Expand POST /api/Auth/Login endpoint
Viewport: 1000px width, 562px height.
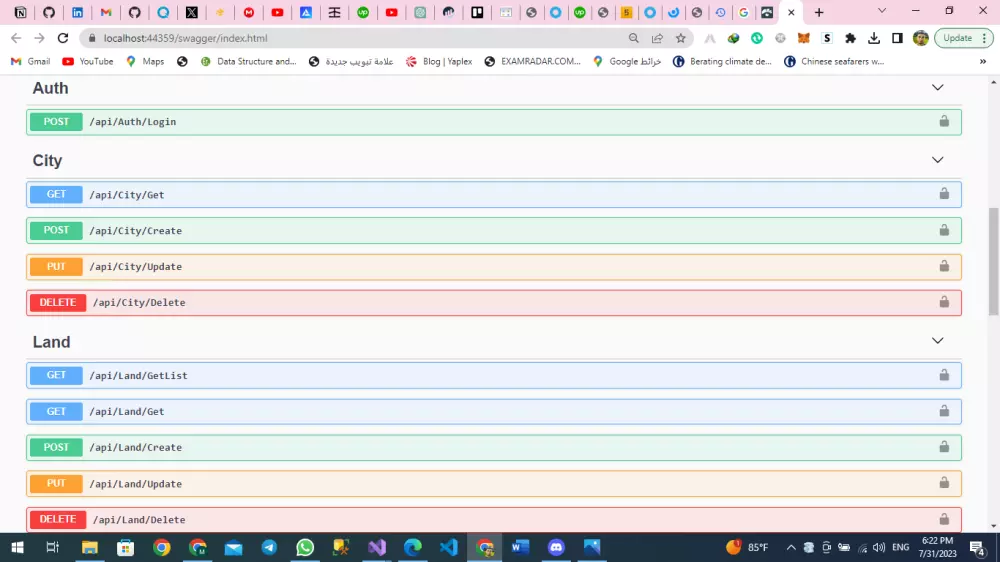coord(494,122)
